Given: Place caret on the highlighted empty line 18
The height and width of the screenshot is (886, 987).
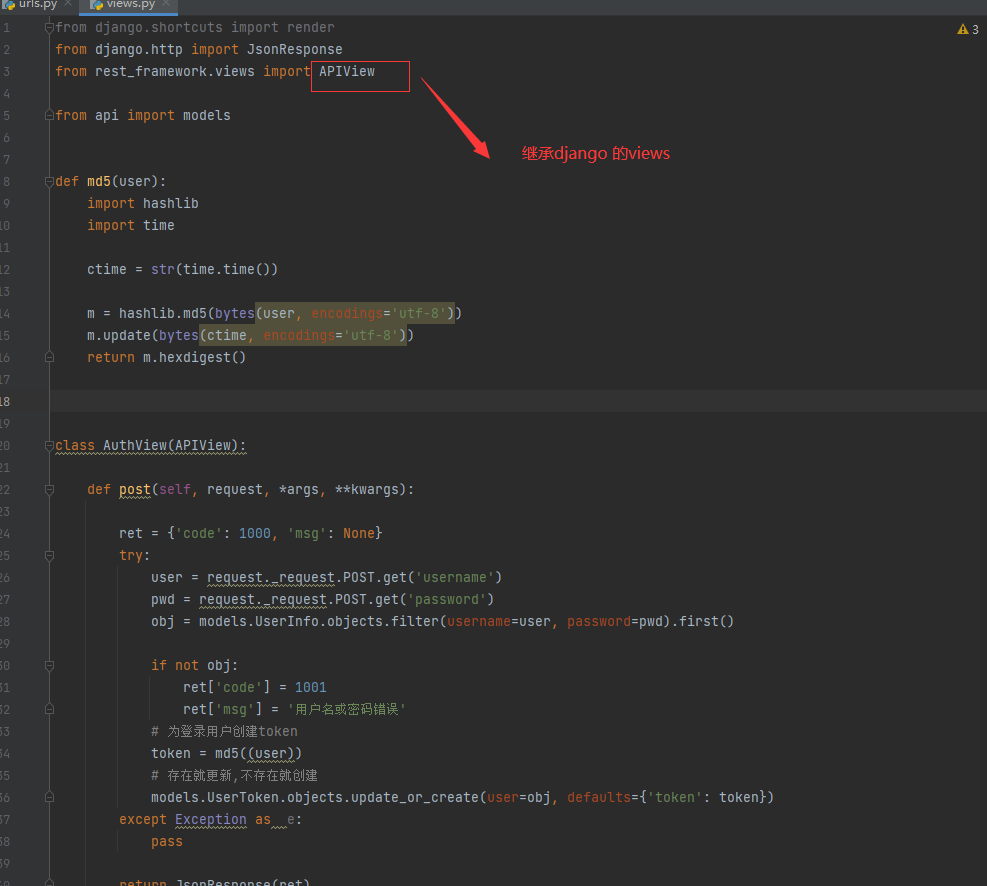Looking at the screenshot, I should (x=517, y=401).
